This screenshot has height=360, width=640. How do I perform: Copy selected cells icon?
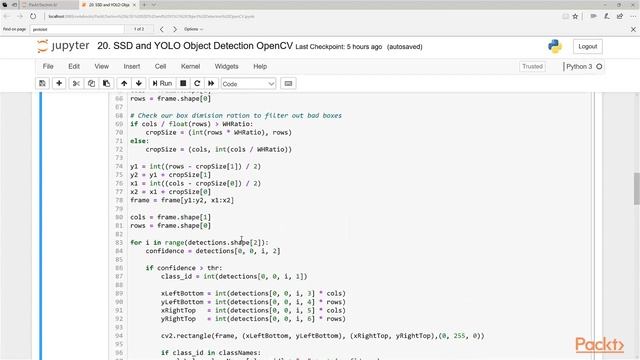tap(91, 83)
